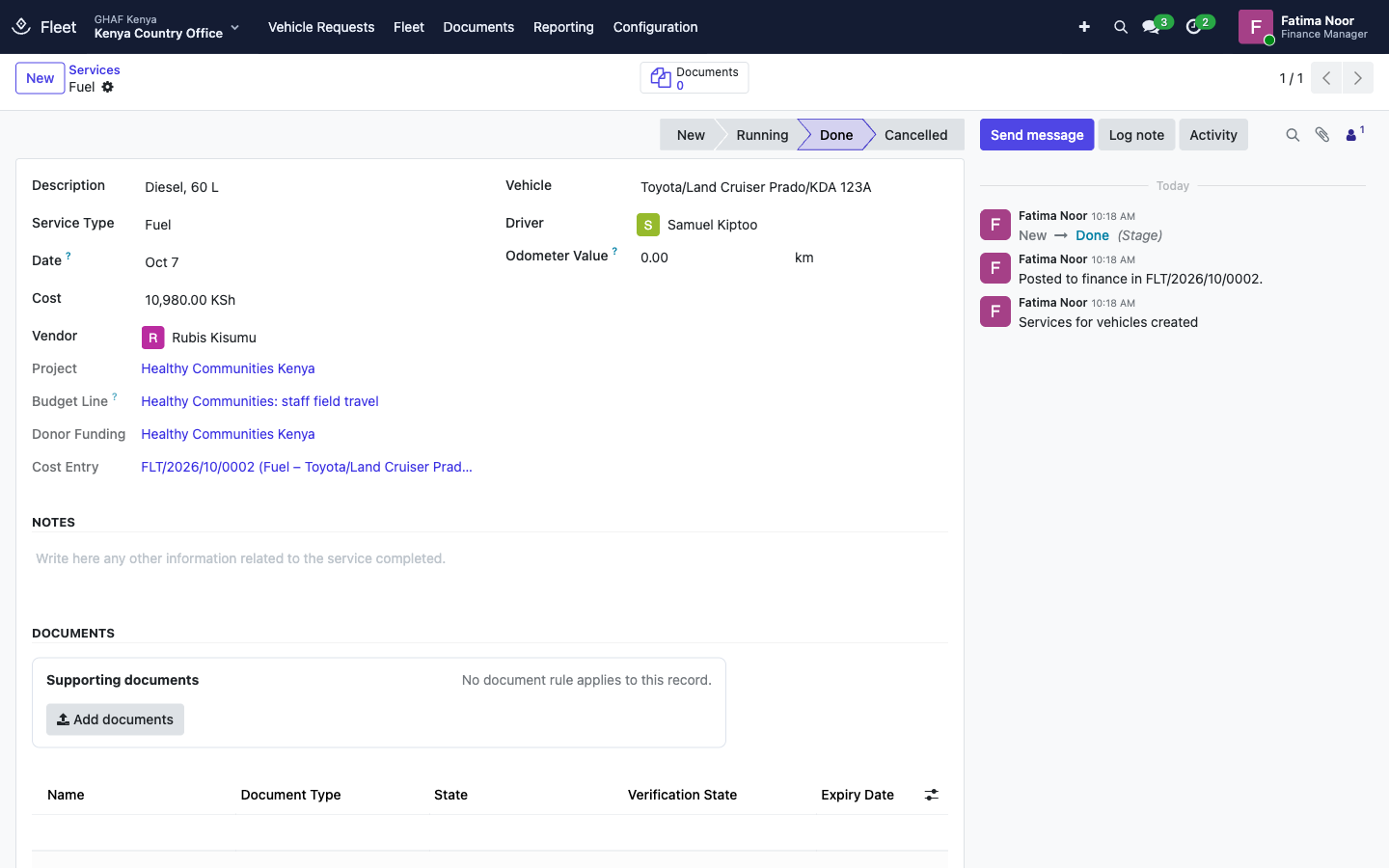The image size is (1389, 868).
Task: Create a New service record
Action: [41, 78]
